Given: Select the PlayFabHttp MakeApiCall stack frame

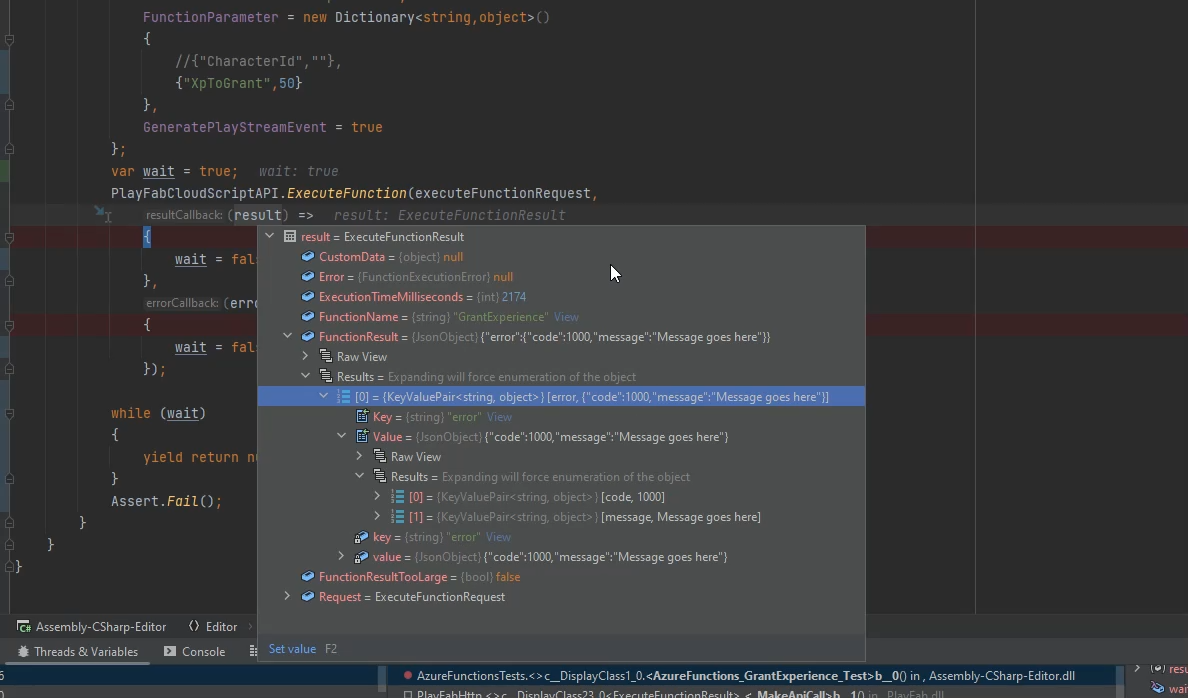Looking at the screenshot, I should point(673,693).
